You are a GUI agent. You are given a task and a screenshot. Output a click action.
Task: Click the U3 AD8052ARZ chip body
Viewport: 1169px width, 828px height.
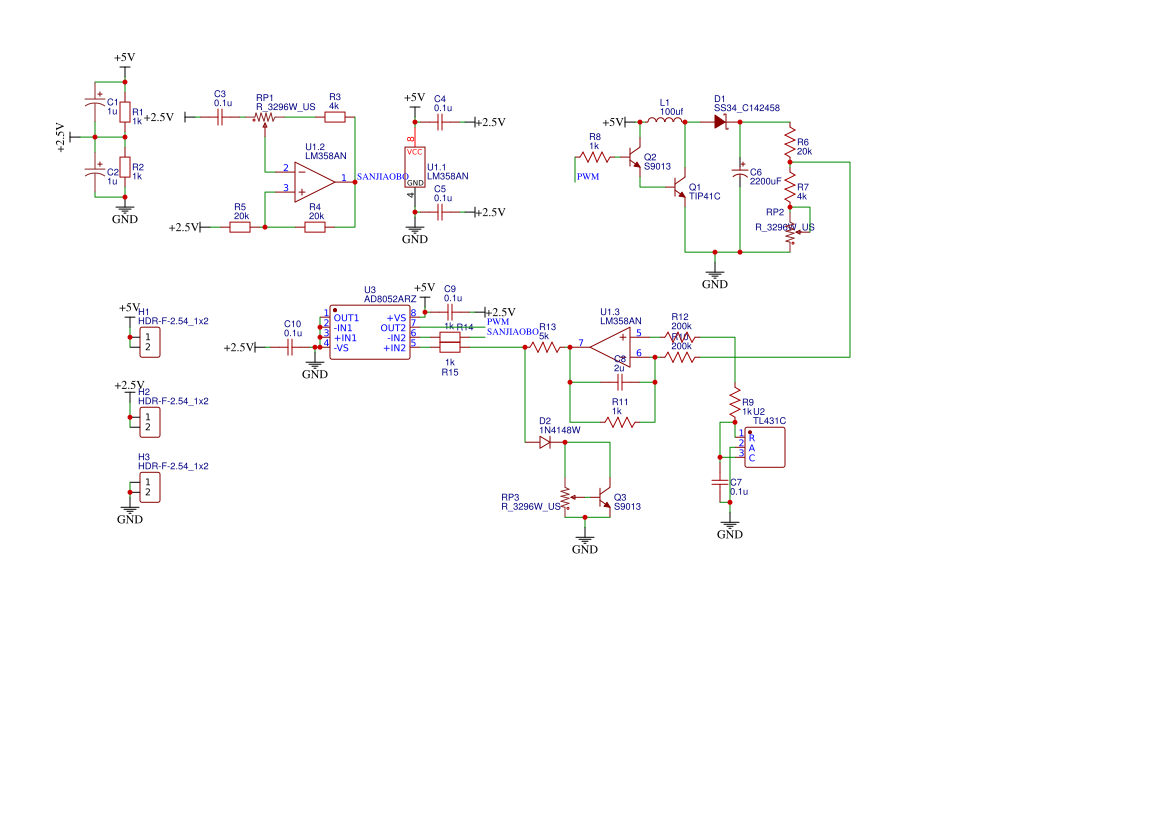pos(370,332)
